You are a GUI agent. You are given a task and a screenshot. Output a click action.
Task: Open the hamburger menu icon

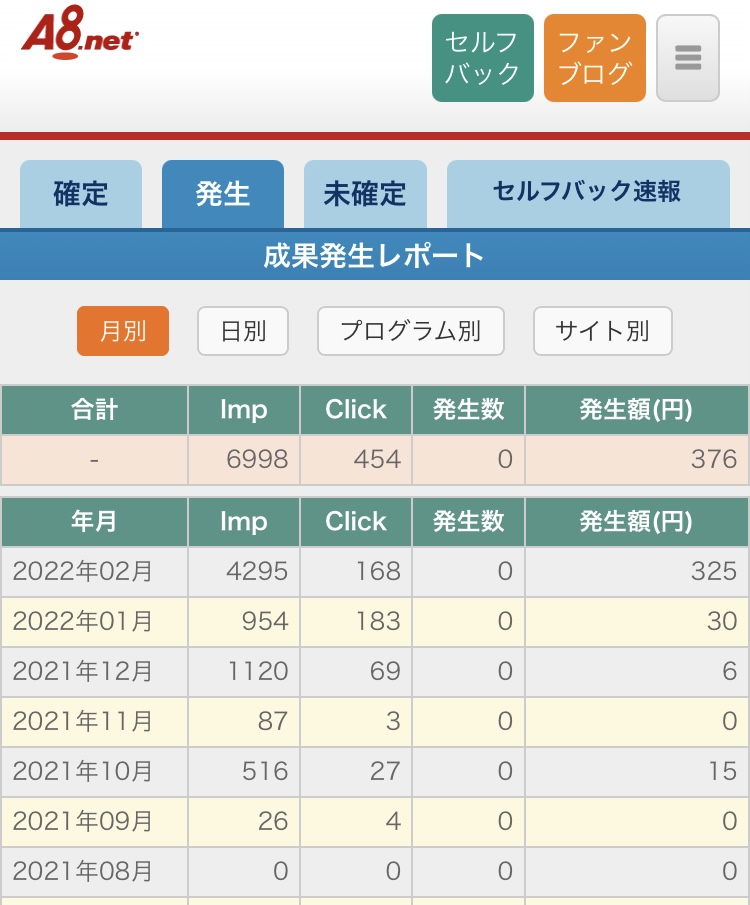[687, 58]
